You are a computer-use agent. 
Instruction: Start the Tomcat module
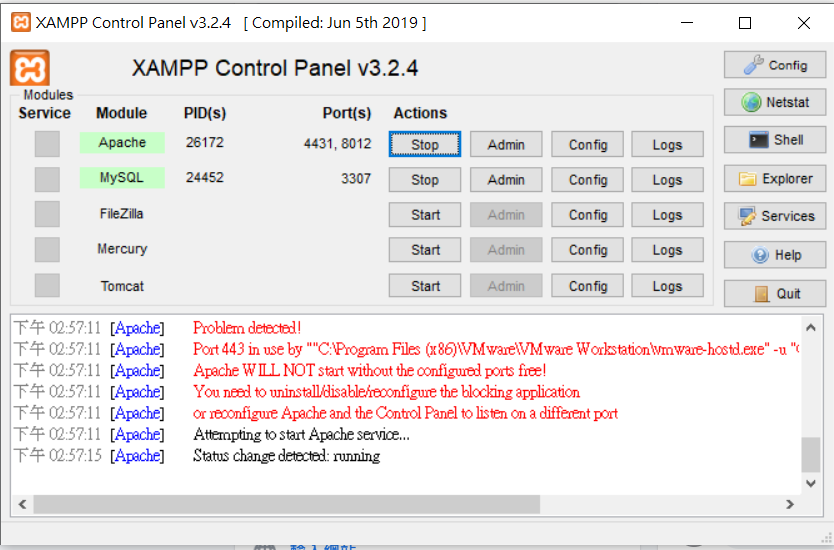pyautogui.click(x=425, y=286)
